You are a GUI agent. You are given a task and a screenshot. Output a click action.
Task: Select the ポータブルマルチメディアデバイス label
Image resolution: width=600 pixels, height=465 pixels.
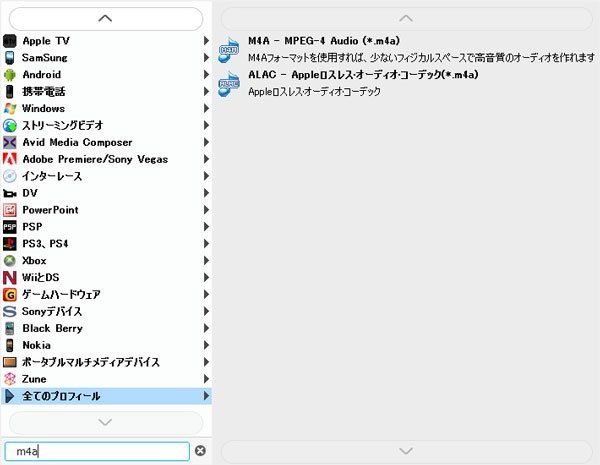(x=91, y=362)
